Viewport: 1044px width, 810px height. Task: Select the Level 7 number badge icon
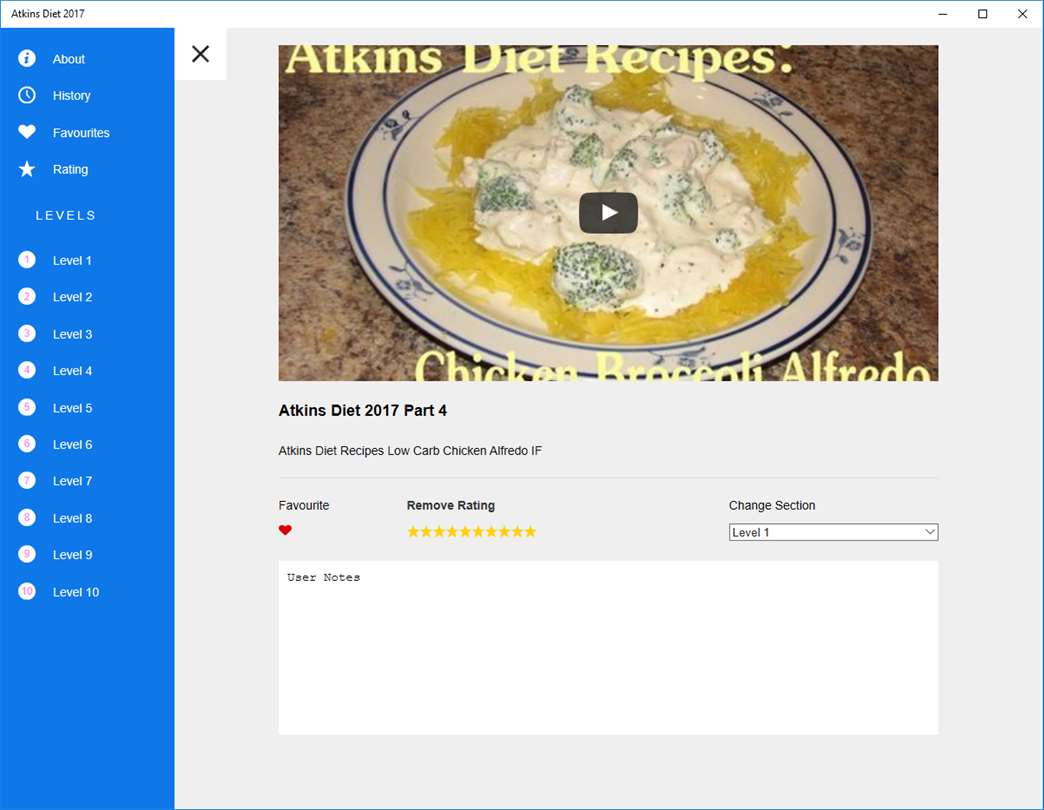pyautogui.click(x=27, y=481)
